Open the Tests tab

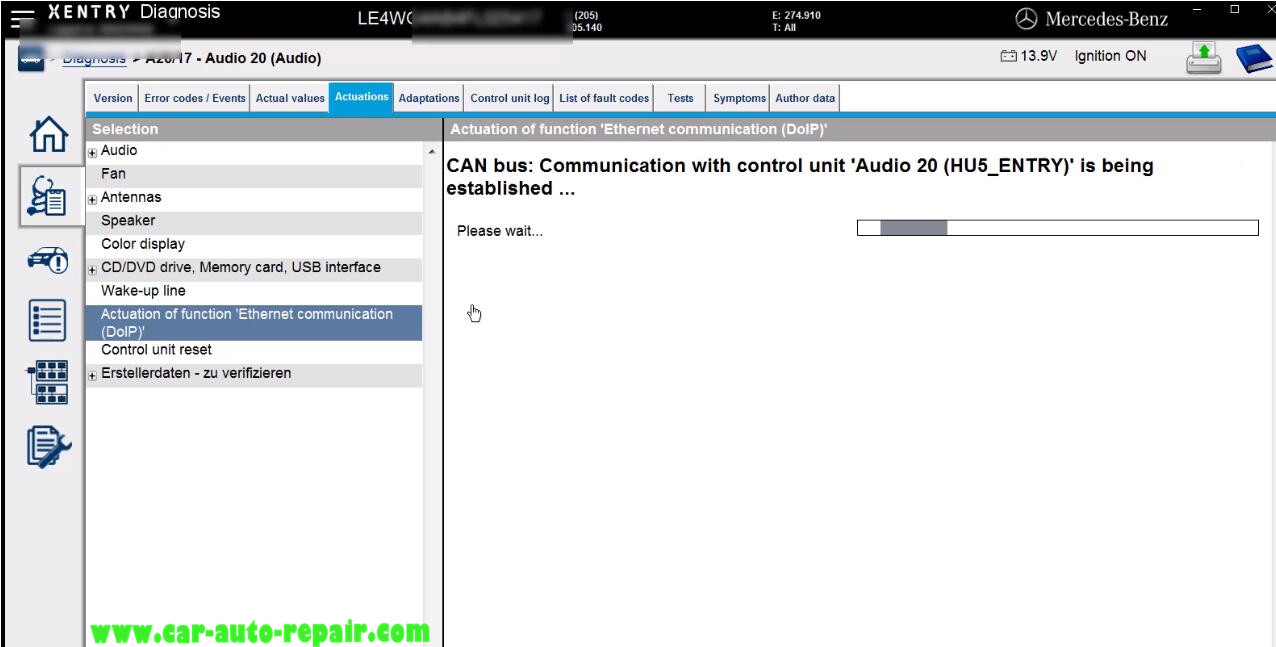click(680, 98)
